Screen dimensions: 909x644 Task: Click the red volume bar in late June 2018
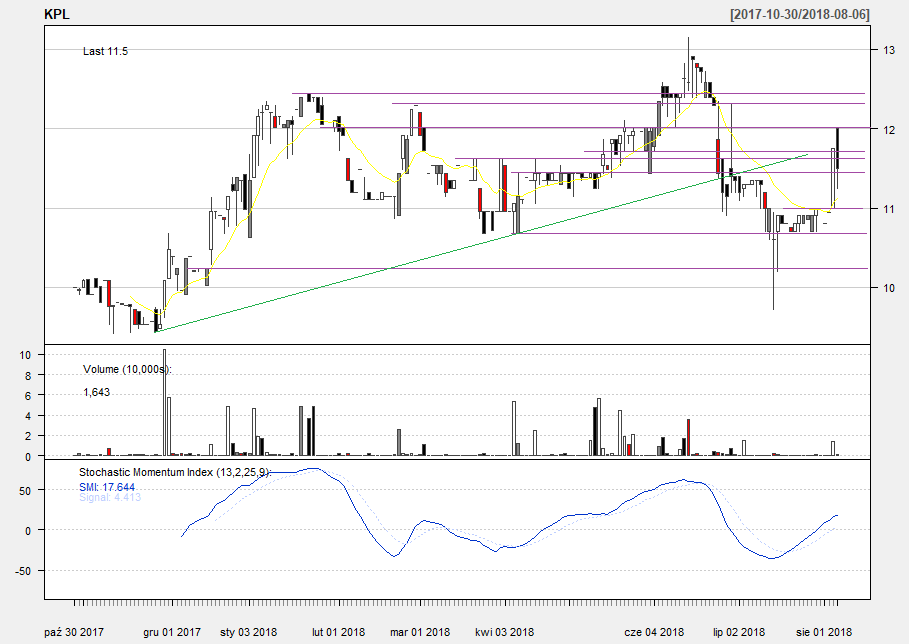pyautogui.click(x=688, y=438)
